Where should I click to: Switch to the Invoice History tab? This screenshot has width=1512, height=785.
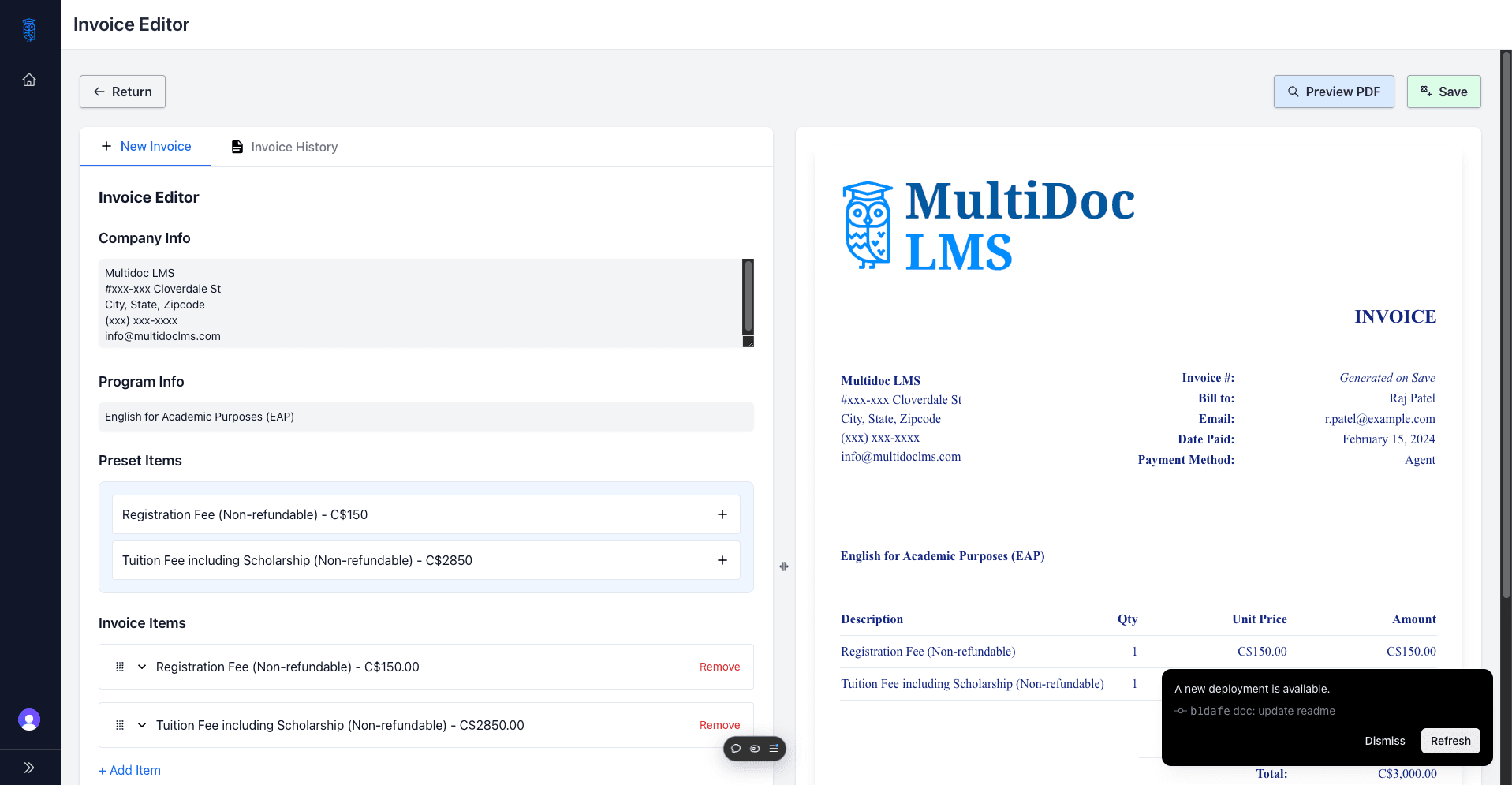293,147
